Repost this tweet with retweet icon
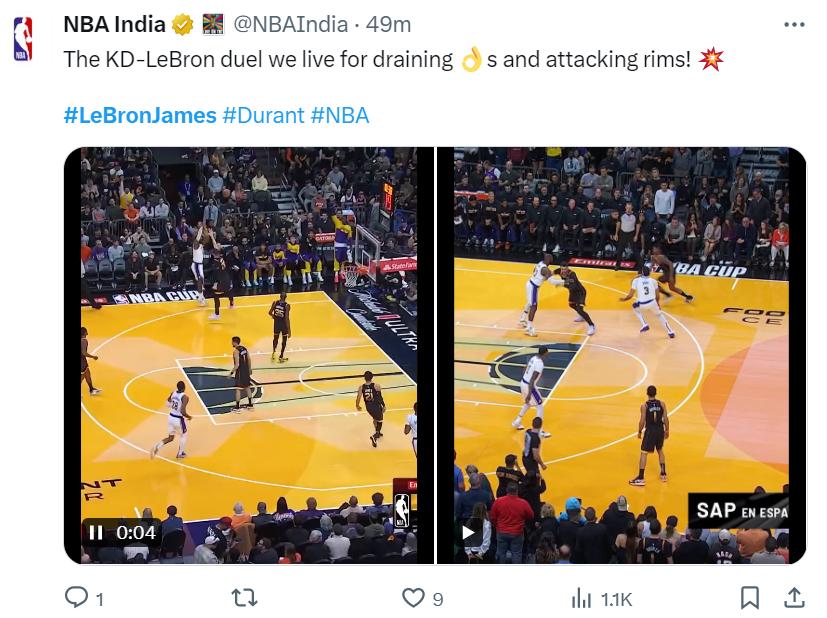The width and height of the screenshot is (827, 618). (x=244, y=597)
